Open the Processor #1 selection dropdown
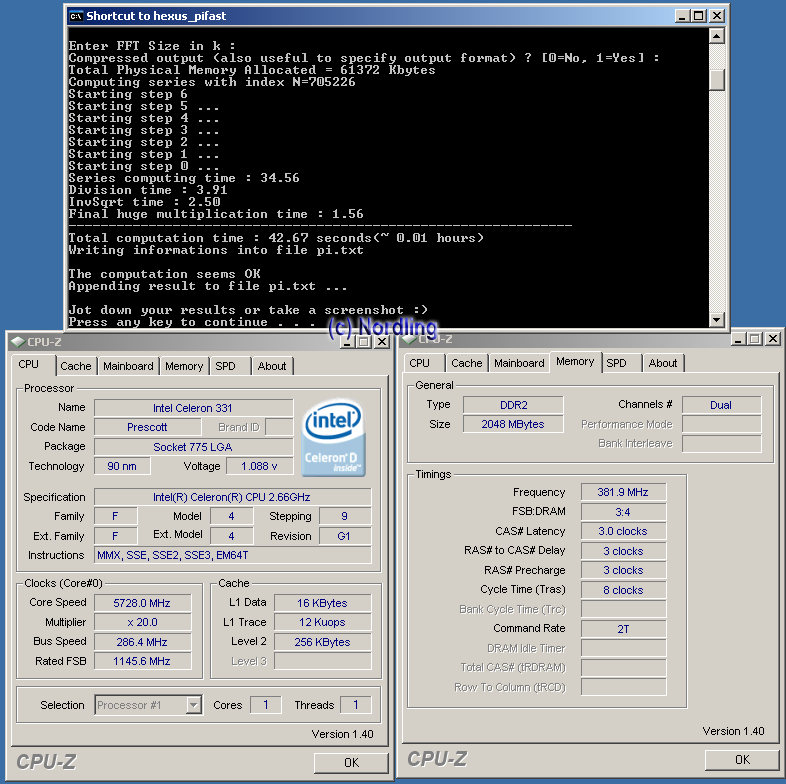This screenshot has width=786, height=784. pyautogui.click(x=193, y=705)
